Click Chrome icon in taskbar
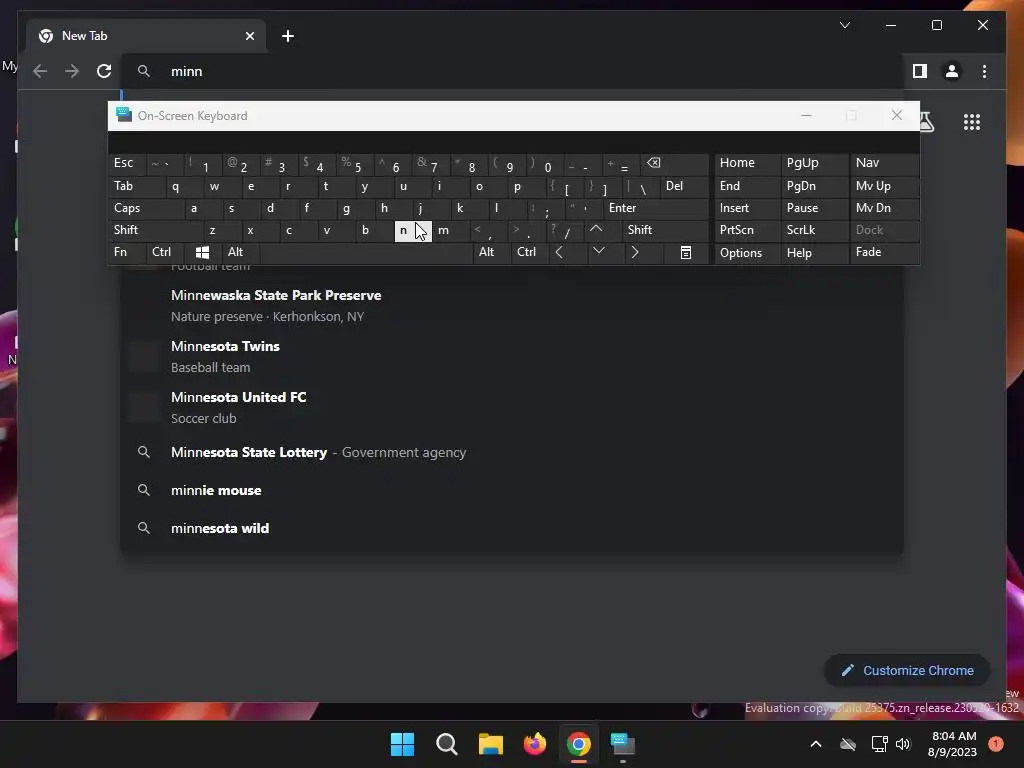Image resolution: width=1024 pixels, height=768 pixels. click(579, 744)
